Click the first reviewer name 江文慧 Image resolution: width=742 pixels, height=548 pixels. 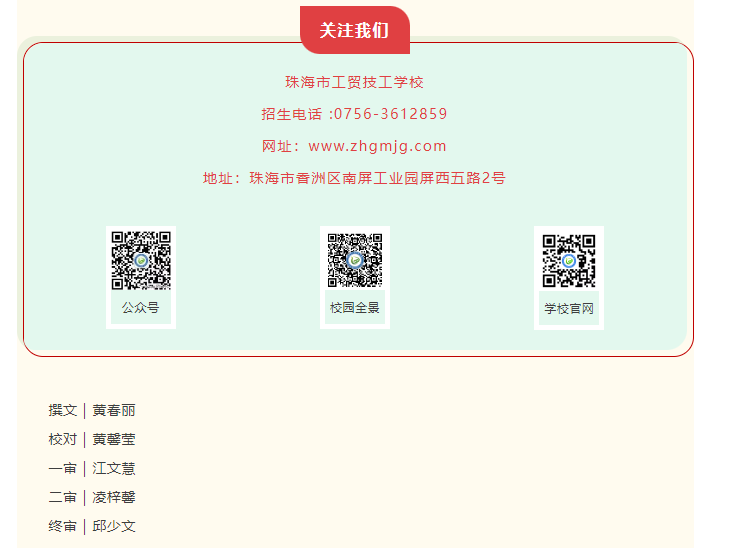point(114,468)
